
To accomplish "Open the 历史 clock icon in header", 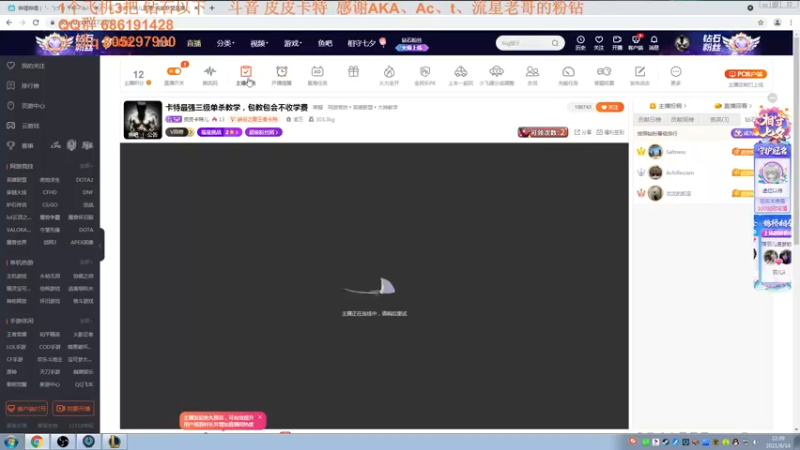I will click(x=581, y=40).
